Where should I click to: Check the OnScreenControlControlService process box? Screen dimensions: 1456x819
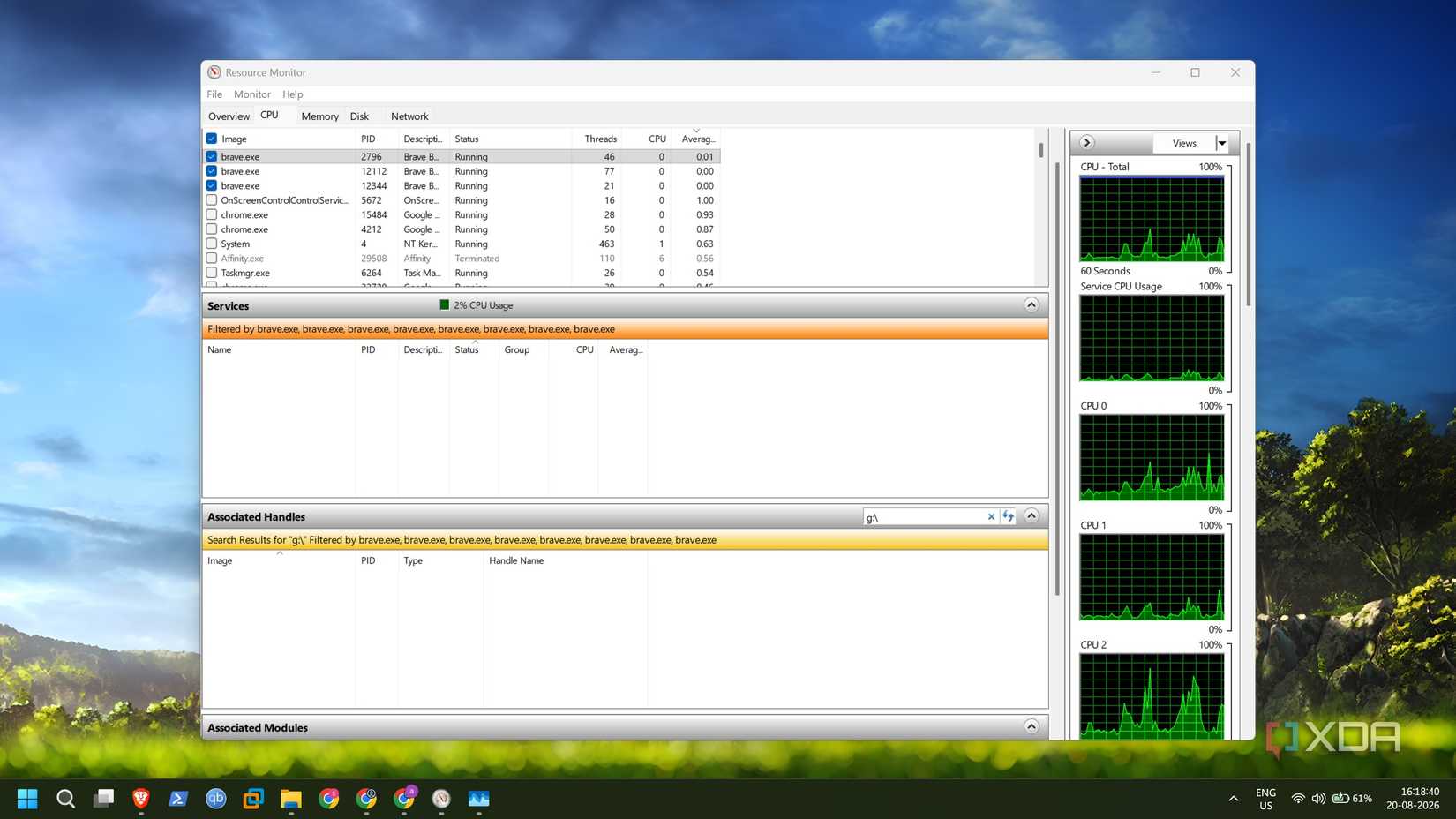[212, 200]
